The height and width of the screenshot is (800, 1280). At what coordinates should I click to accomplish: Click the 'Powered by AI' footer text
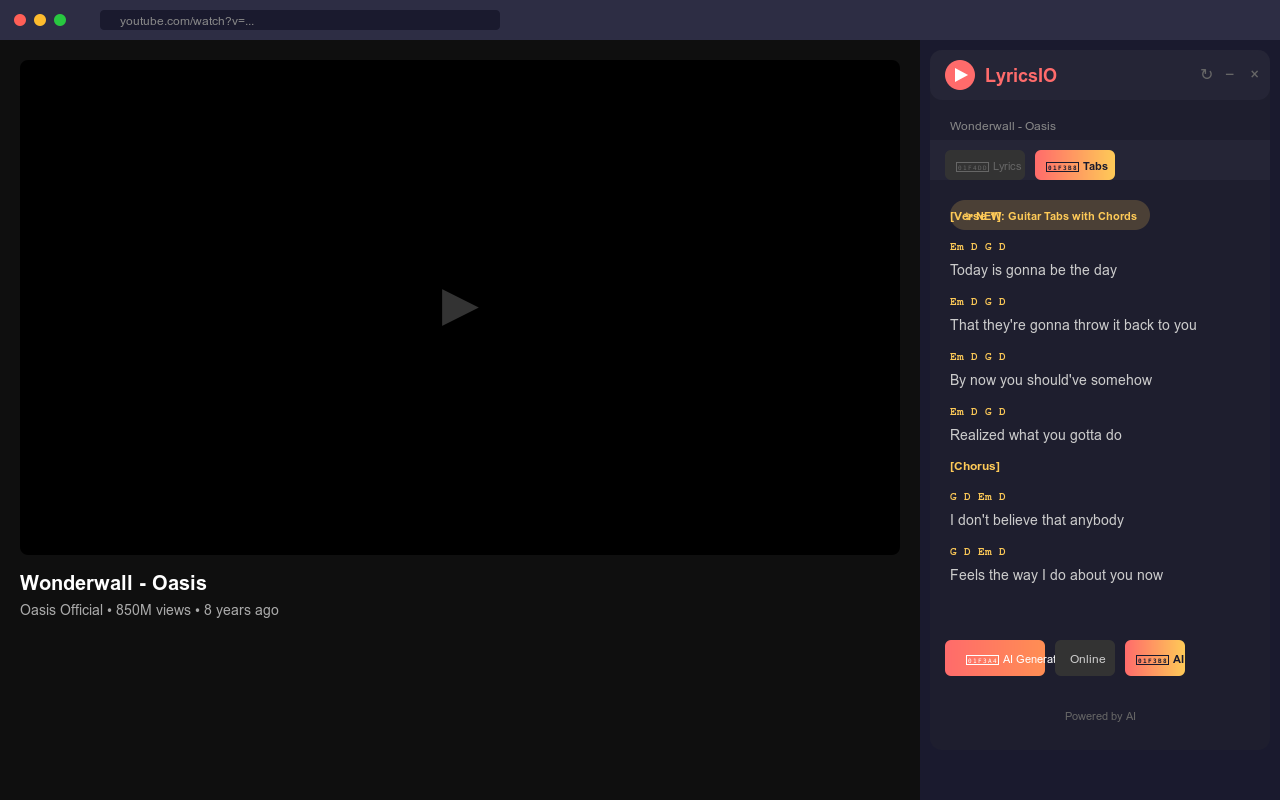1100,716
